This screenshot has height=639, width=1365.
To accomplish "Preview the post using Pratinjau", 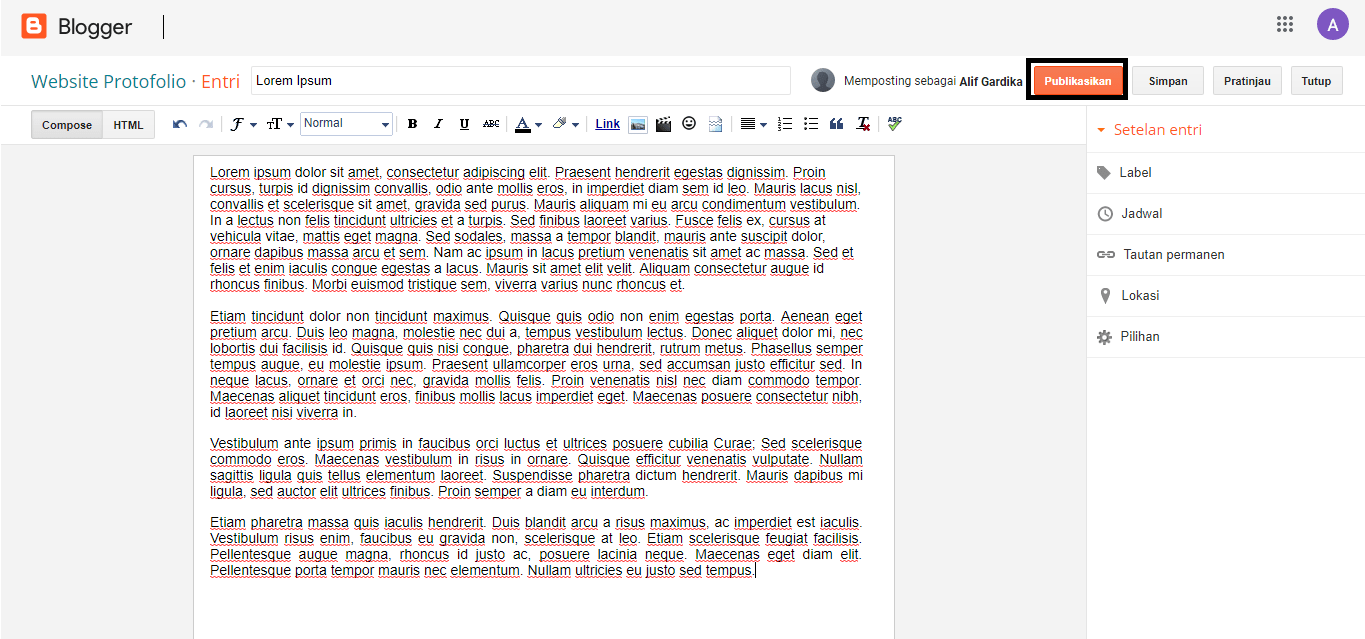I will [x=1246, y=80].
